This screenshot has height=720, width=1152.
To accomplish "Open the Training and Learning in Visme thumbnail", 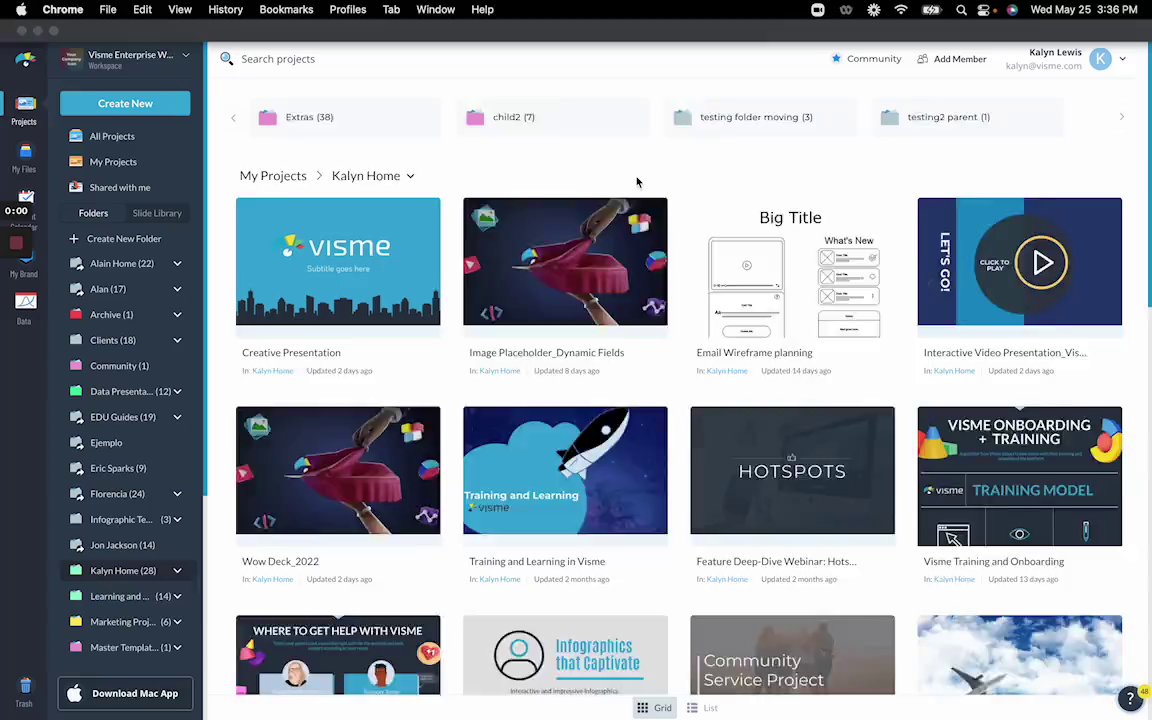I will point(565,470).
